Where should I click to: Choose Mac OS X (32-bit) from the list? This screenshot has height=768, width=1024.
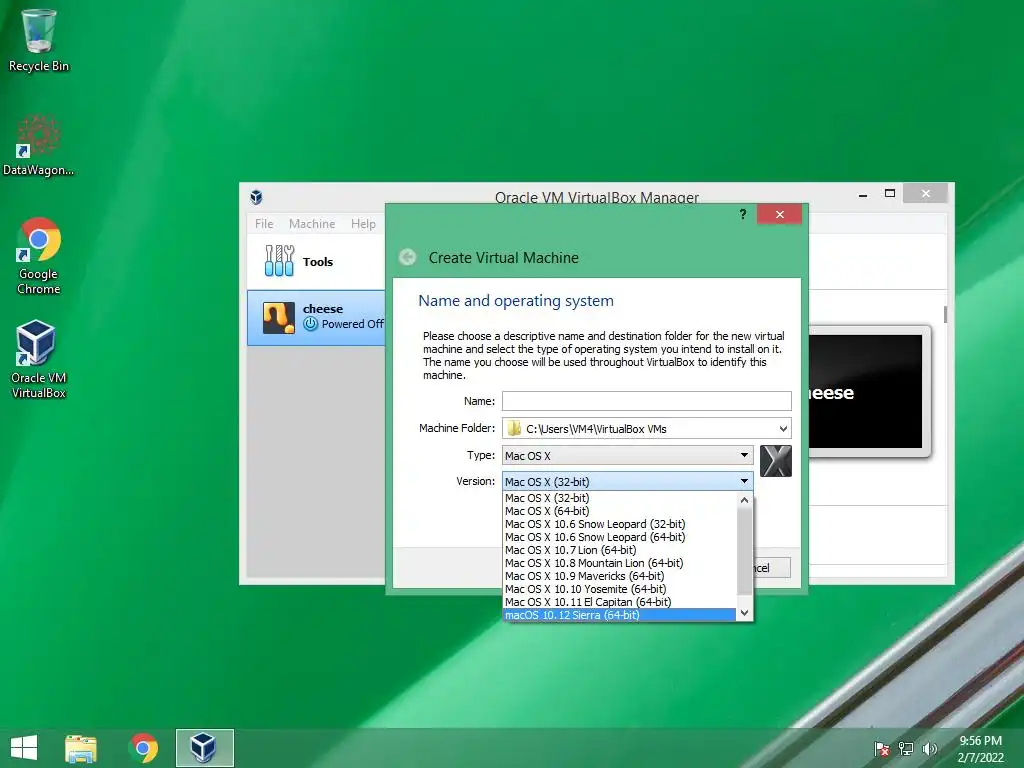(x=620, y=498)
